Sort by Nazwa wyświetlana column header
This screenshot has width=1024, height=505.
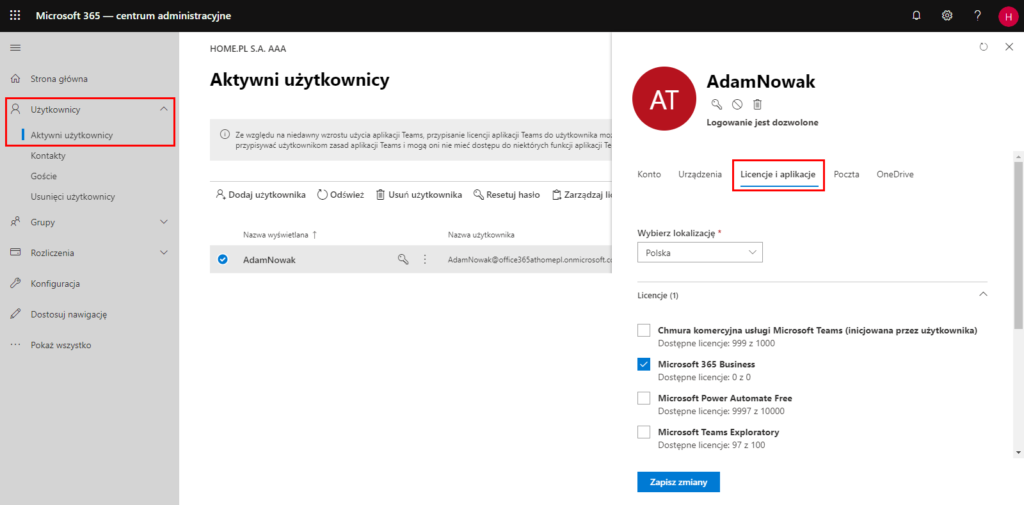point(280,235)
